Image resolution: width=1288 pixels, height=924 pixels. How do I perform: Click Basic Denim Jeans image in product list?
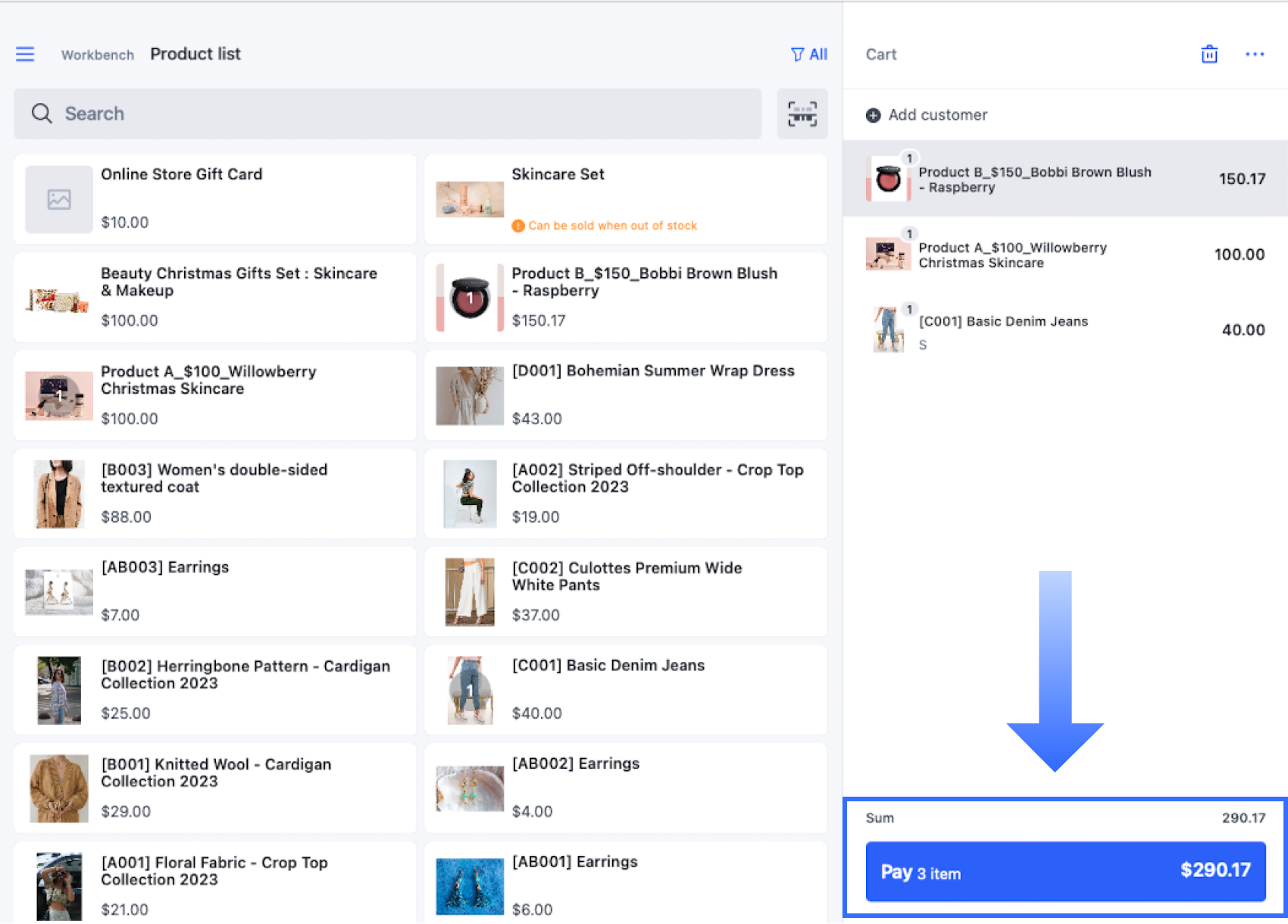[x=470, y=691]
